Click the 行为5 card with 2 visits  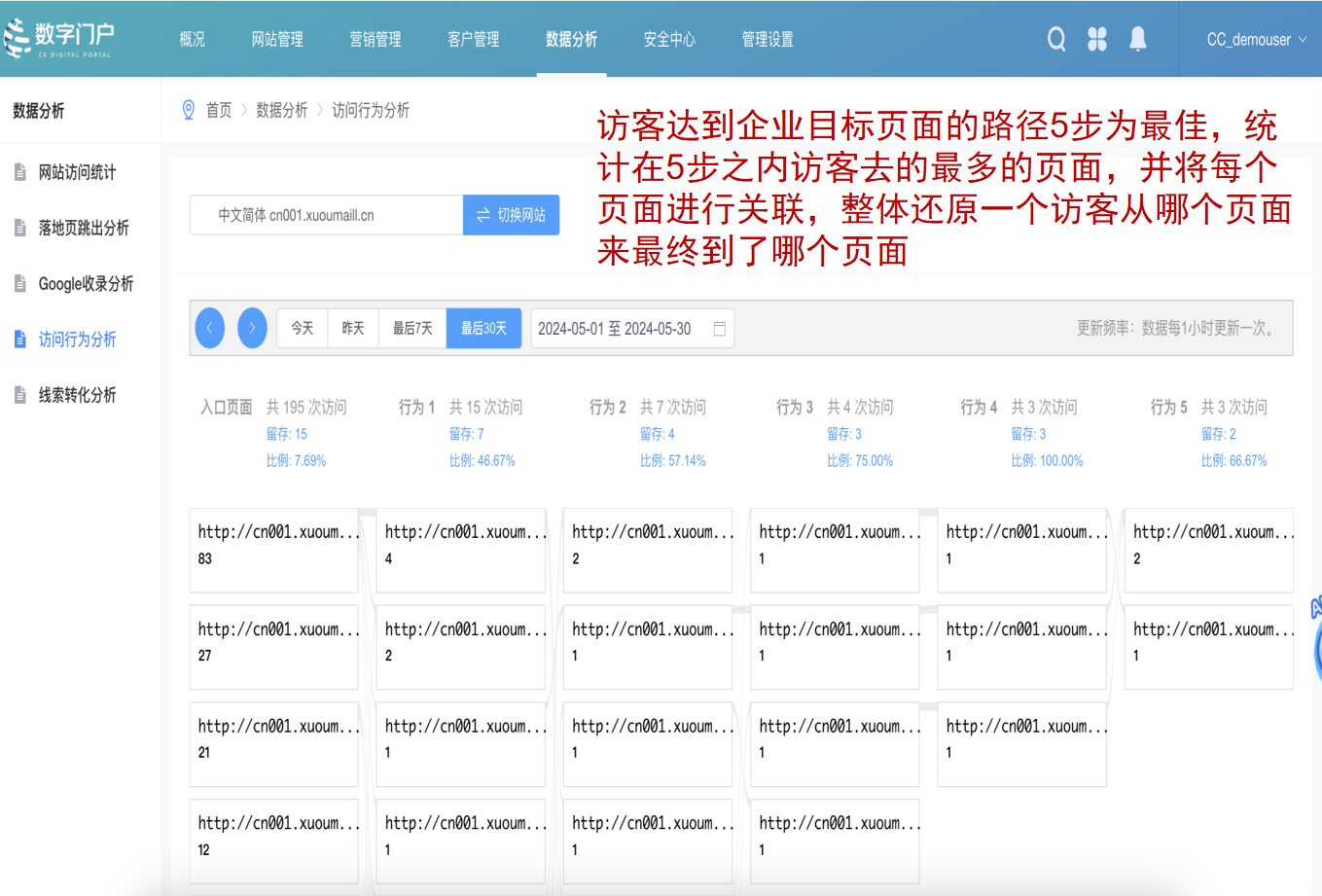click(x=1209, y=550)
